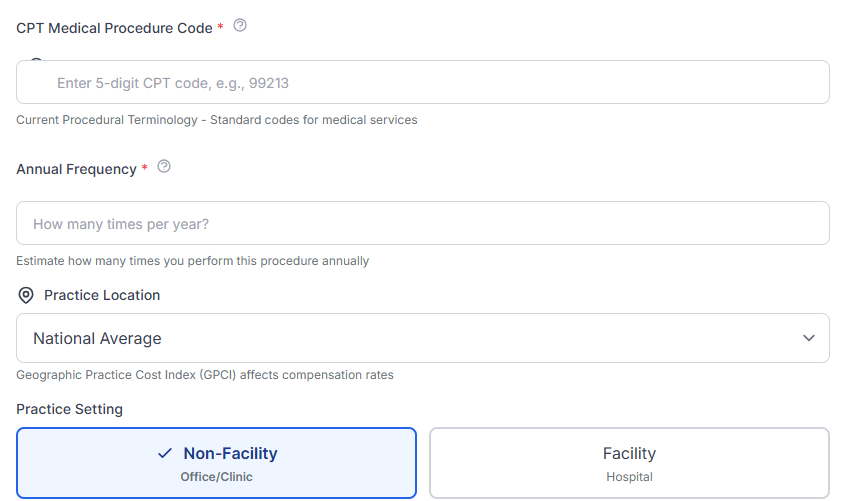Click the checkmark icon in the Non-Facility option
The height and width of the screenshot is (501, 849).
165,454
